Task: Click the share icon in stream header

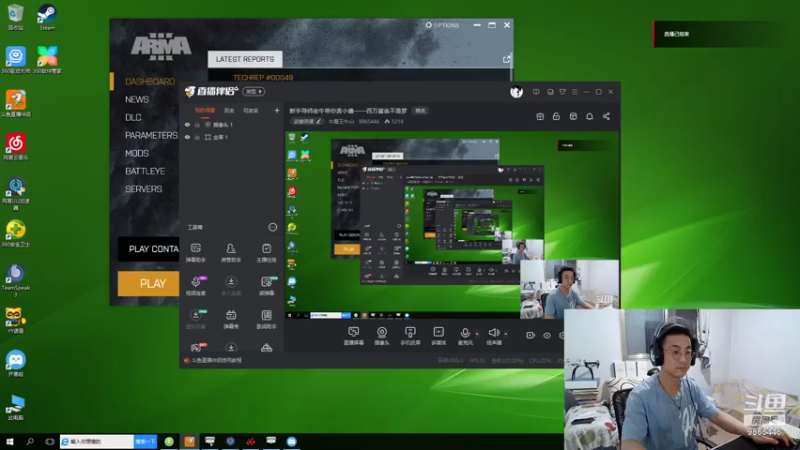Action: point(606,116)
